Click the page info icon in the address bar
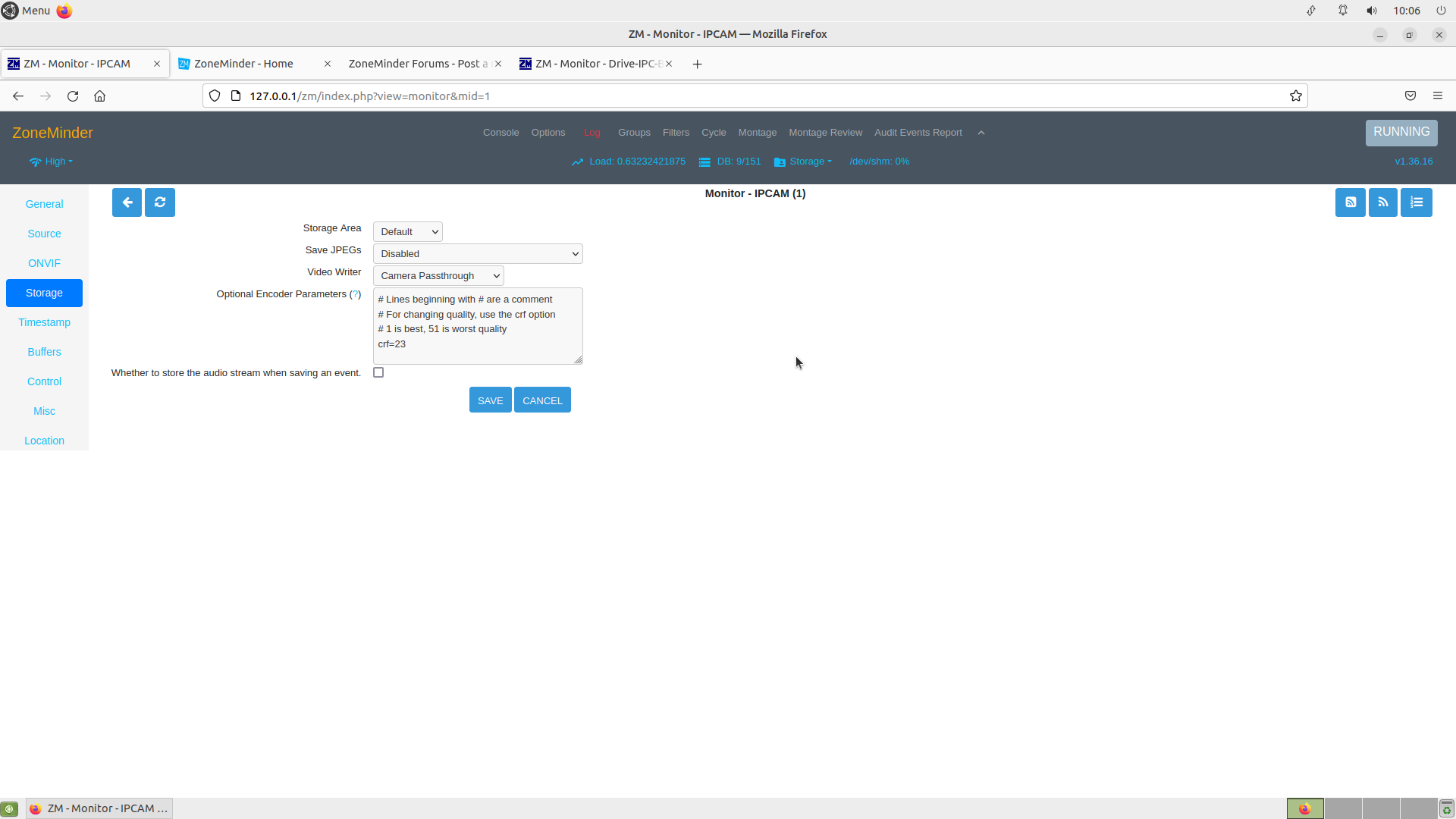1456x819 pixels. (236, 96)
